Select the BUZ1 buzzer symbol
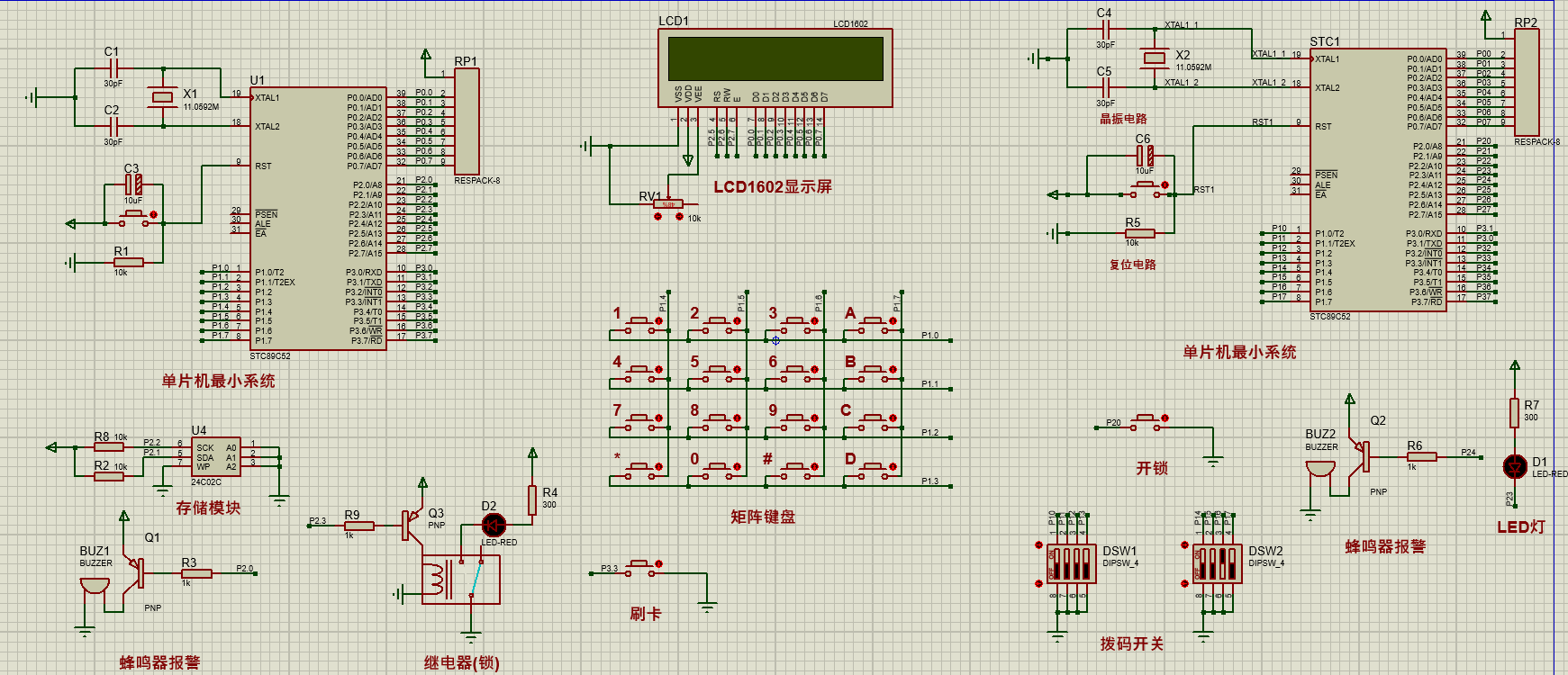1568x675 pixels. 95,586
